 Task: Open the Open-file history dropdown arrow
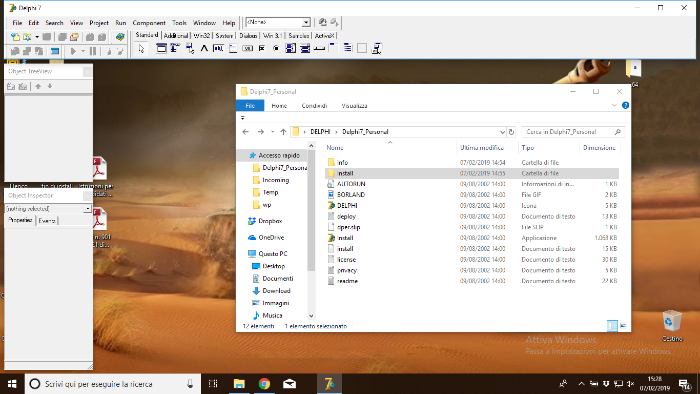(37, 37)
